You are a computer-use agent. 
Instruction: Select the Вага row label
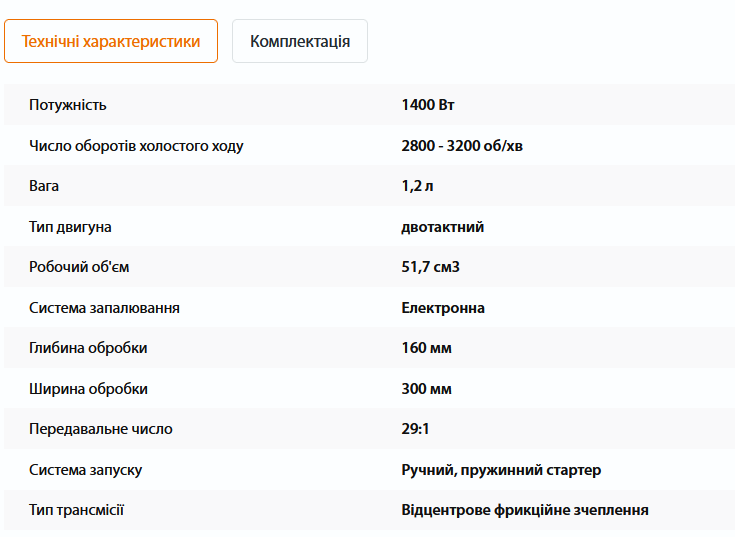44,186
